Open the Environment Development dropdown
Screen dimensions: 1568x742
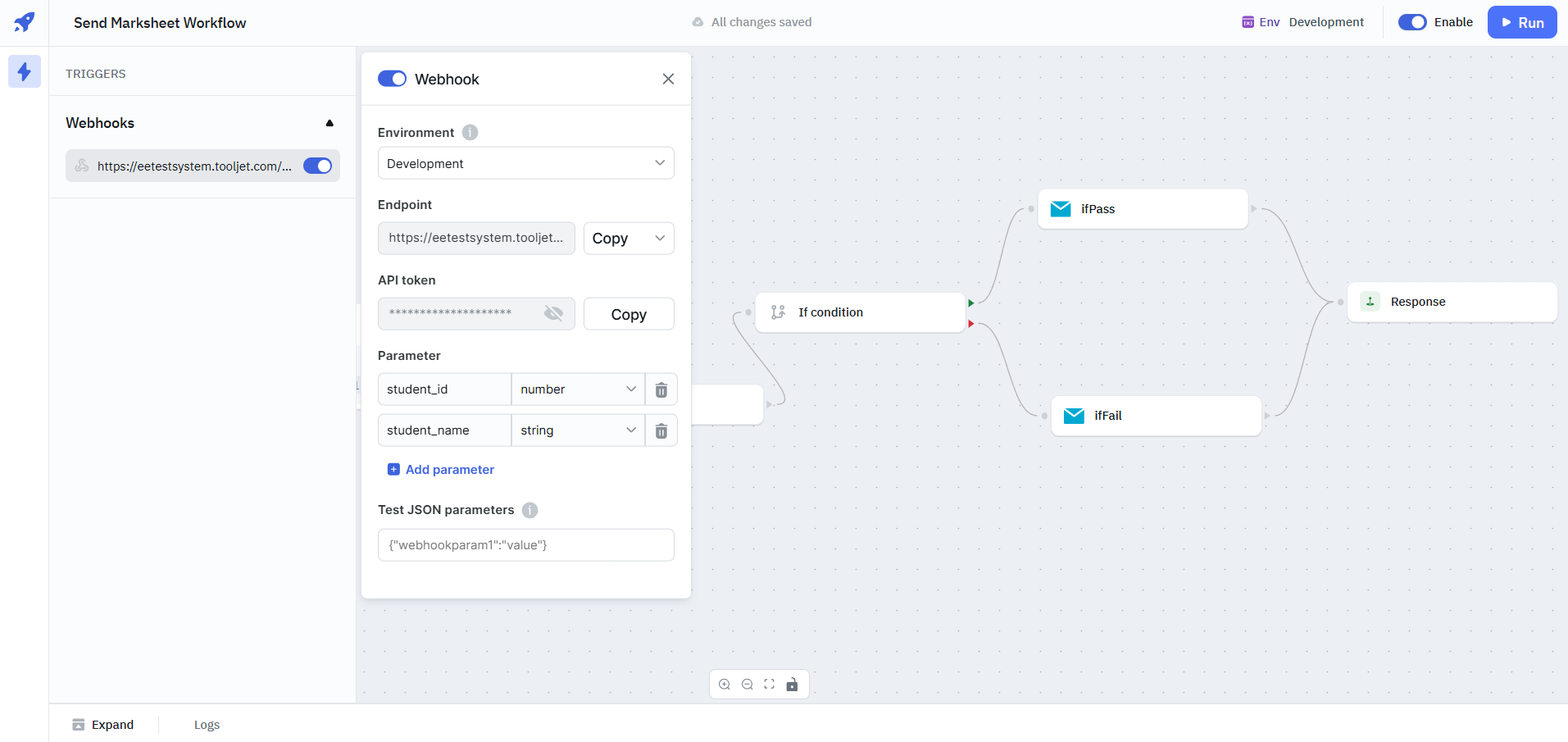point(525,163)
